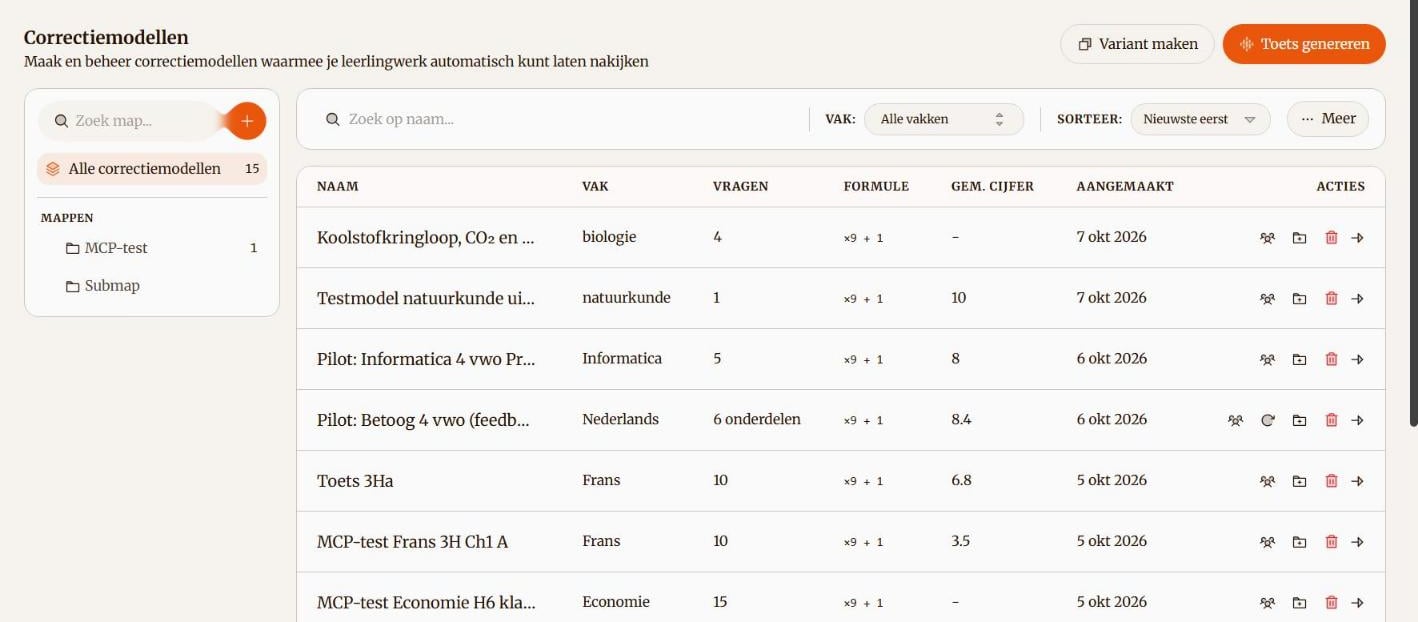Click trash icon in Pilot: Betoog row
This screenshot has height=622, width=1418.
coord(1331,421)
